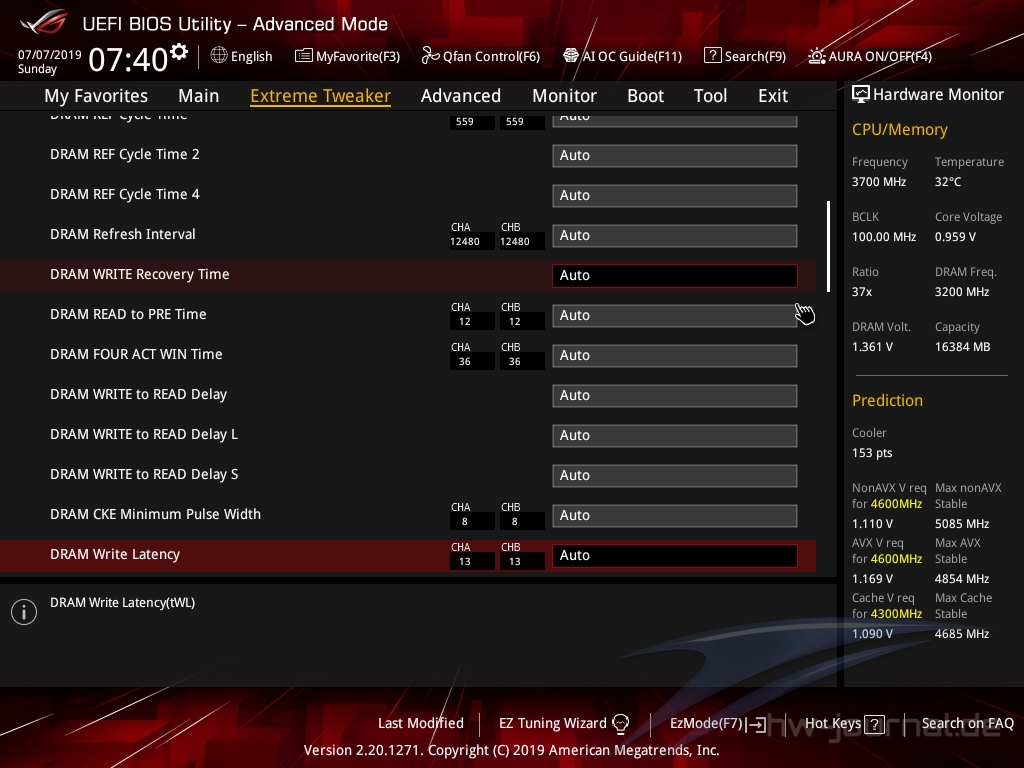The height and width of the screenshot is (768, 1024).
Task: Select DRAM WRITE Recovery Time label
Action: click(x=140, y=274)
